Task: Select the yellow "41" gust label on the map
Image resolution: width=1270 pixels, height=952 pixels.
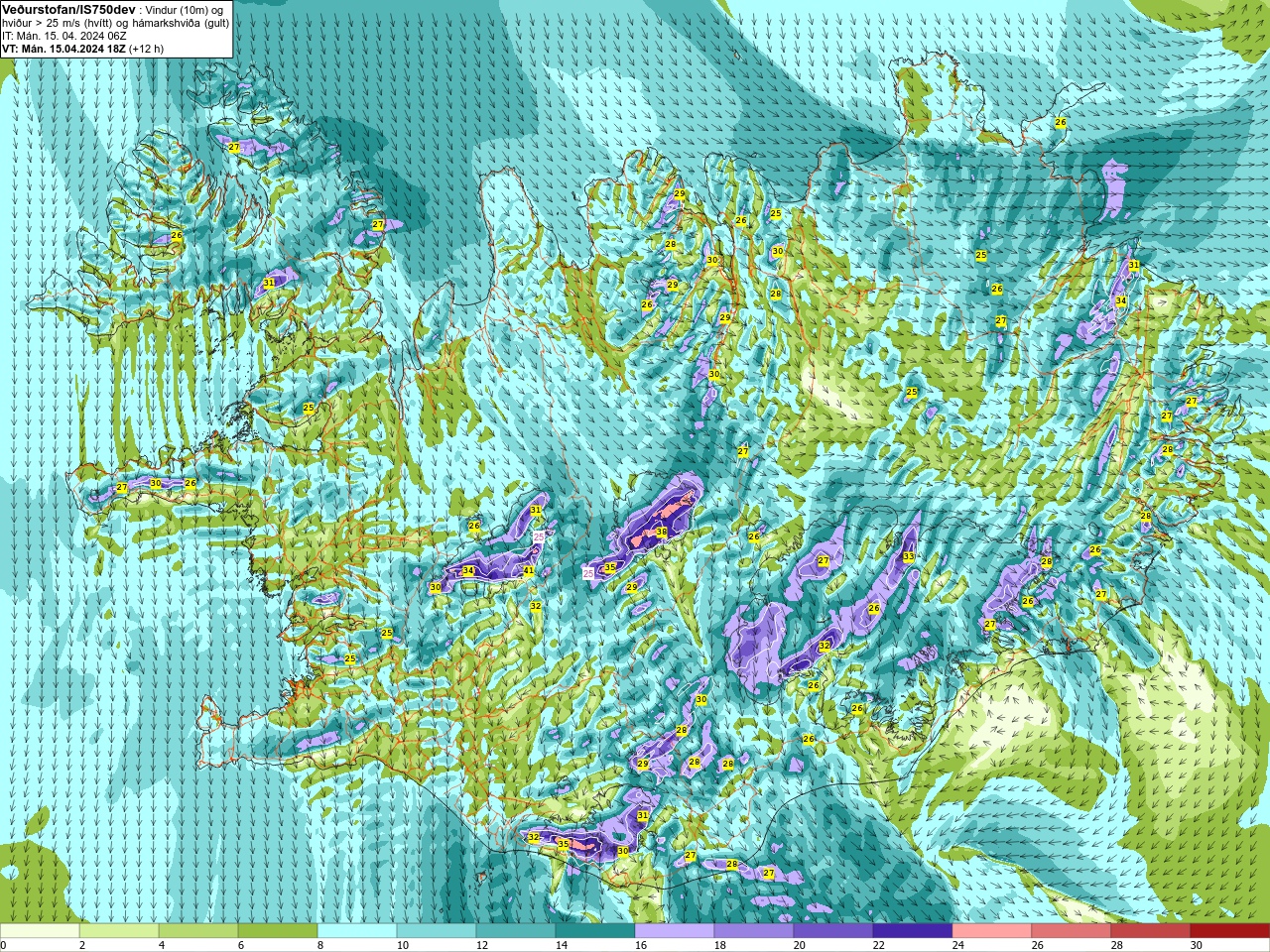Action: click(529, 571)
